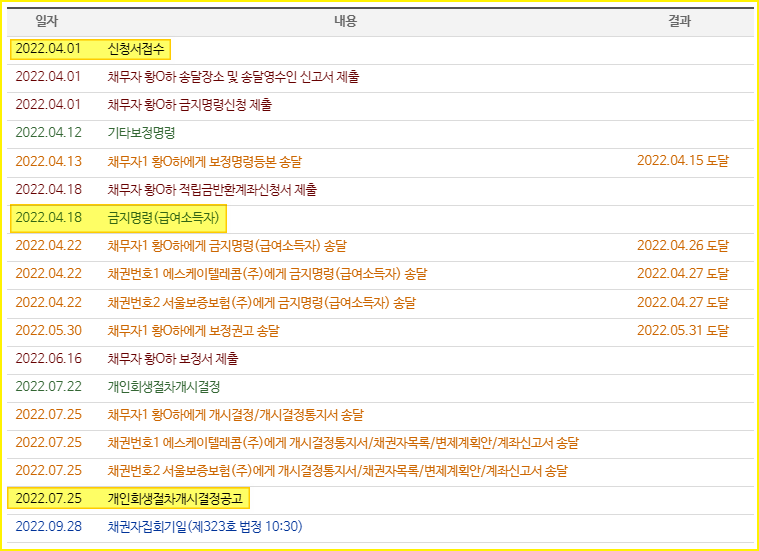Click 보정권고 송달 entry

(193, 331)
